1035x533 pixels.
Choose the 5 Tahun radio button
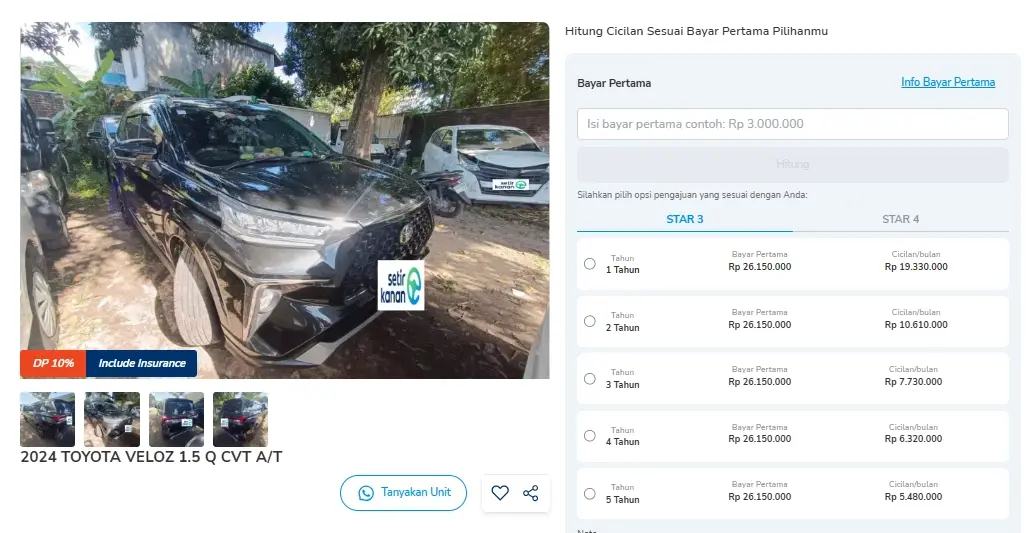pos(590,494)
